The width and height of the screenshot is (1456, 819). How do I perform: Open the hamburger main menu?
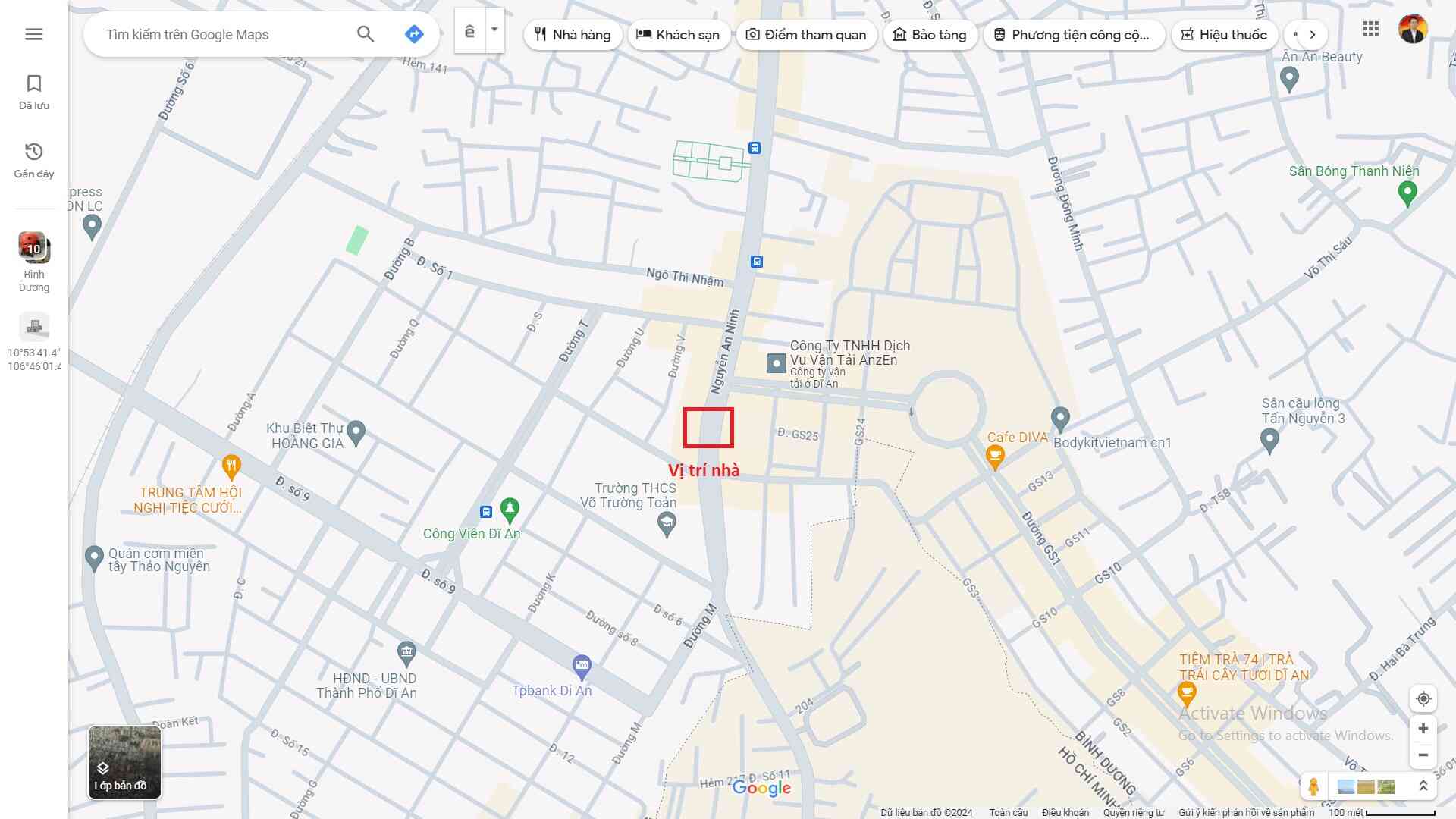point(34,34)
